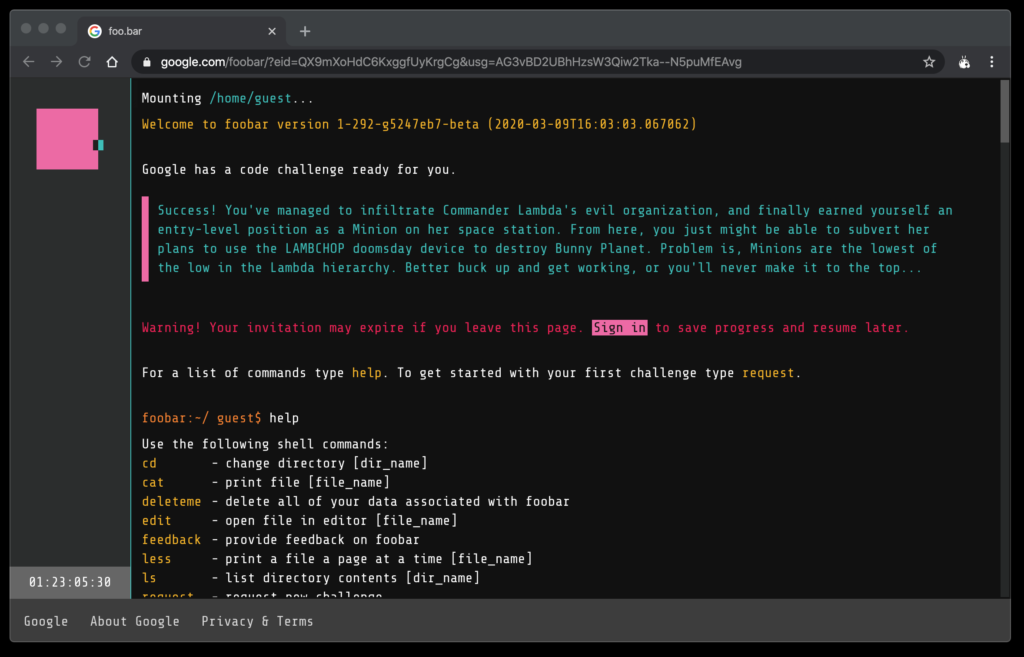Reload the foobar page
Viewport: 1024px width, 657px height.
84,62
